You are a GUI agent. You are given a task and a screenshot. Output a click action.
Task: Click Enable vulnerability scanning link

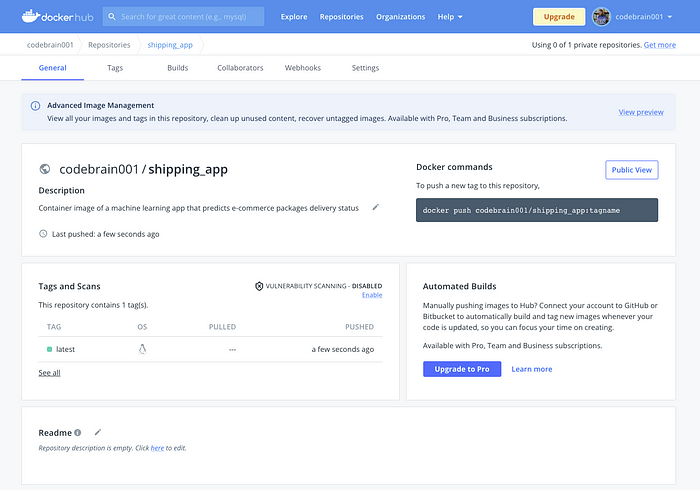372,295
